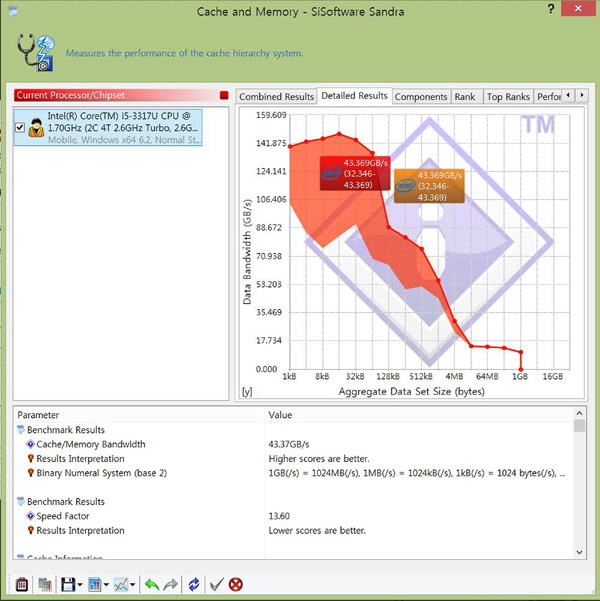Click the Parameter column header
The width and height of the screenshot is (600, 601).
(x=139, y=415)
